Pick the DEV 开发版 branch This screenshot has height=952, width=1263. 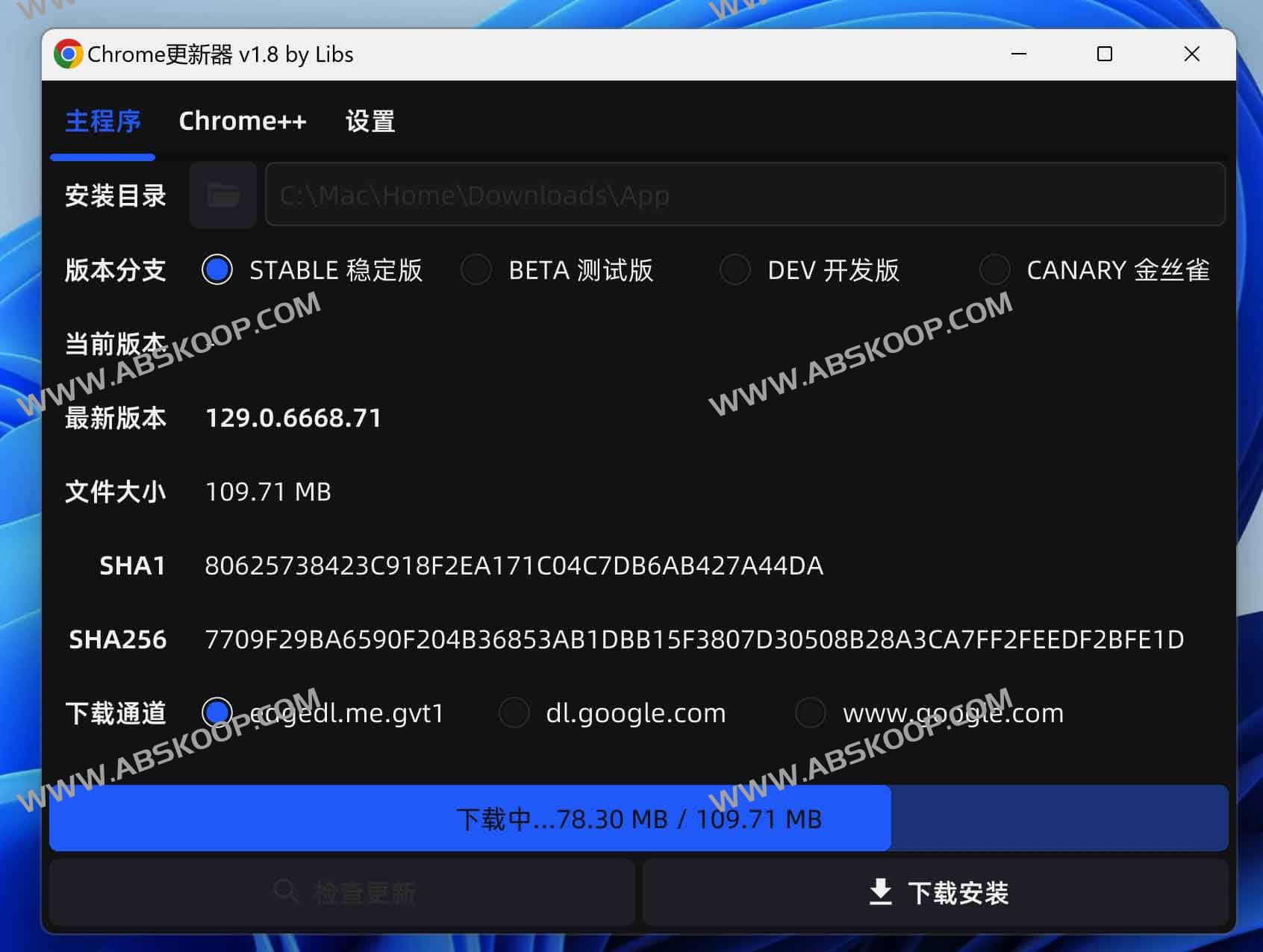pyautogui.click(x=735, y=270)
